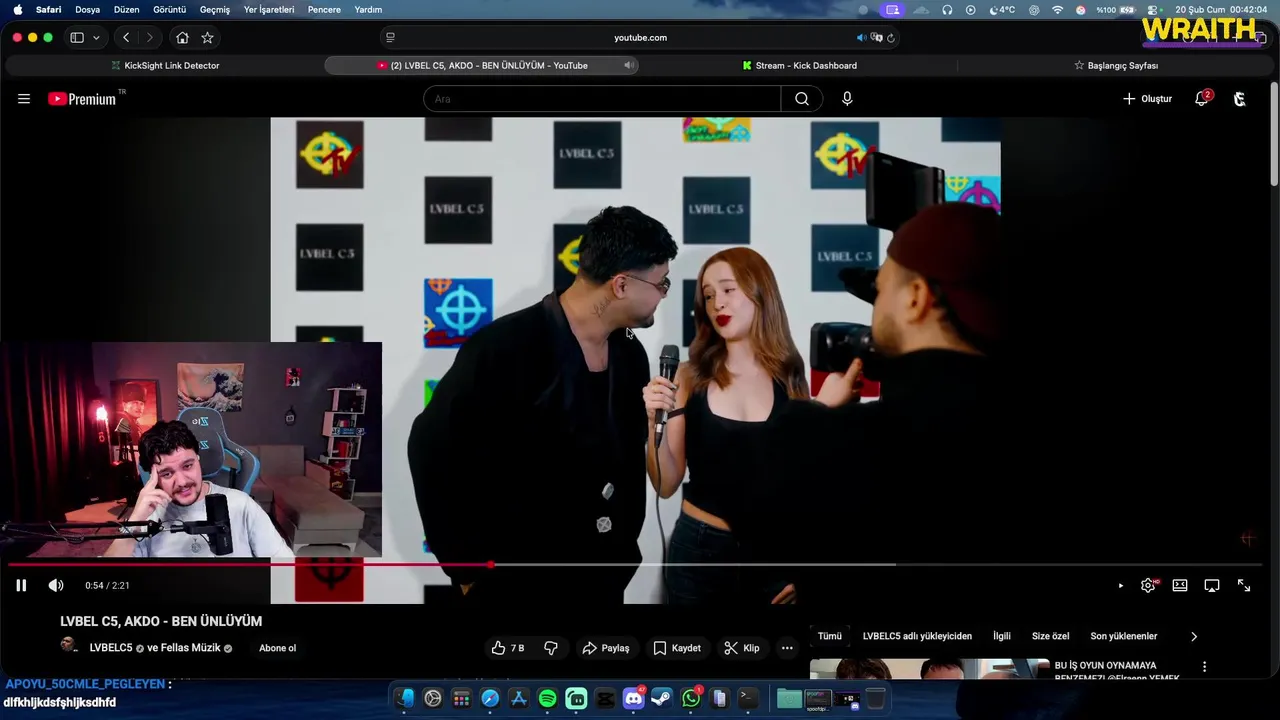
Task: Go to YouTube Premium home logo
Action: click(x=82, y=99)
